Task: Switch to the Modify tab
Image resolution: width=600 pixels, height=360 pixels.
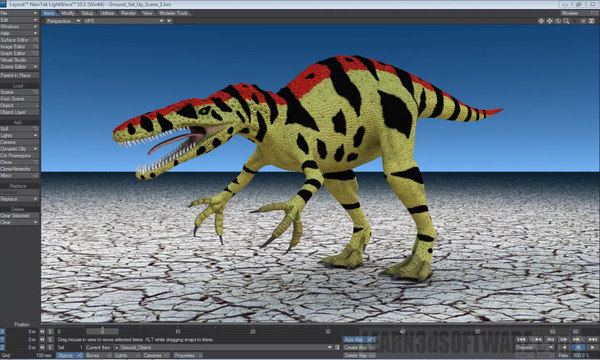Action: pyautogui.click(x=68, y=13)
